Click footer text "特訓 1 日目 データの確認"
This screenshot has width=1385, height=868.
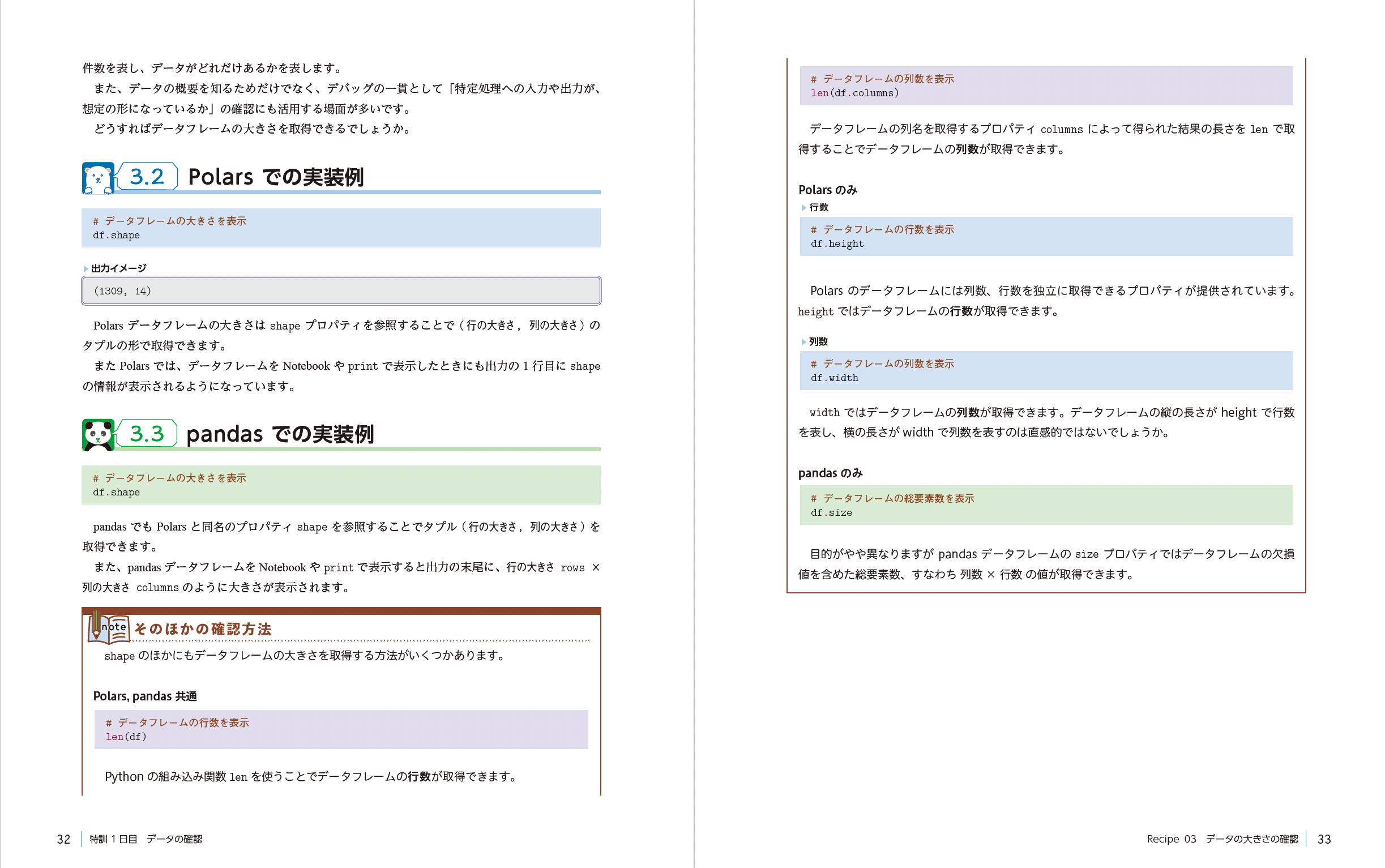[x=146, y=839]
